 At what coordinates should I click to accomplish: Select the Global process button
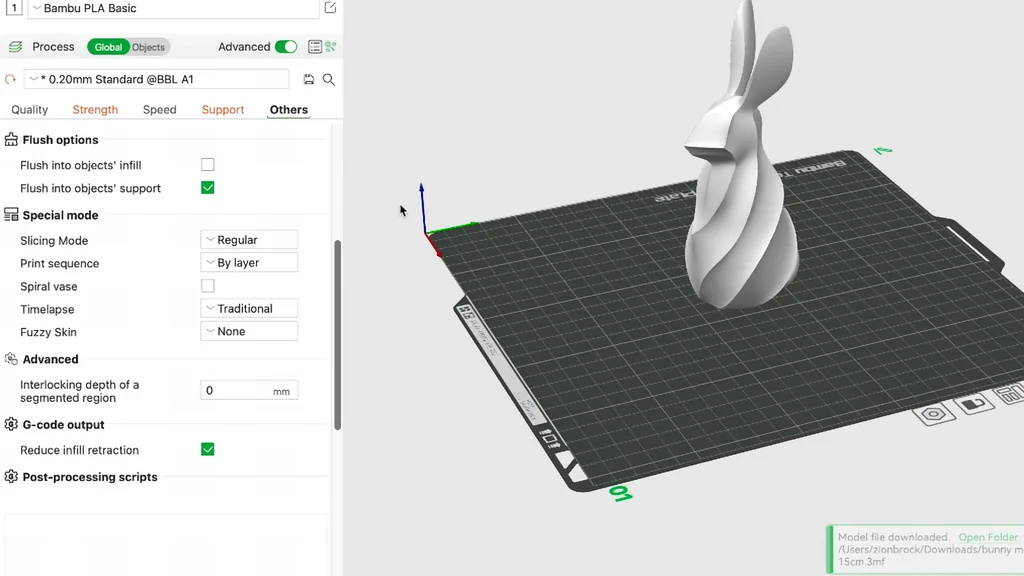click(x=108, y=47)
